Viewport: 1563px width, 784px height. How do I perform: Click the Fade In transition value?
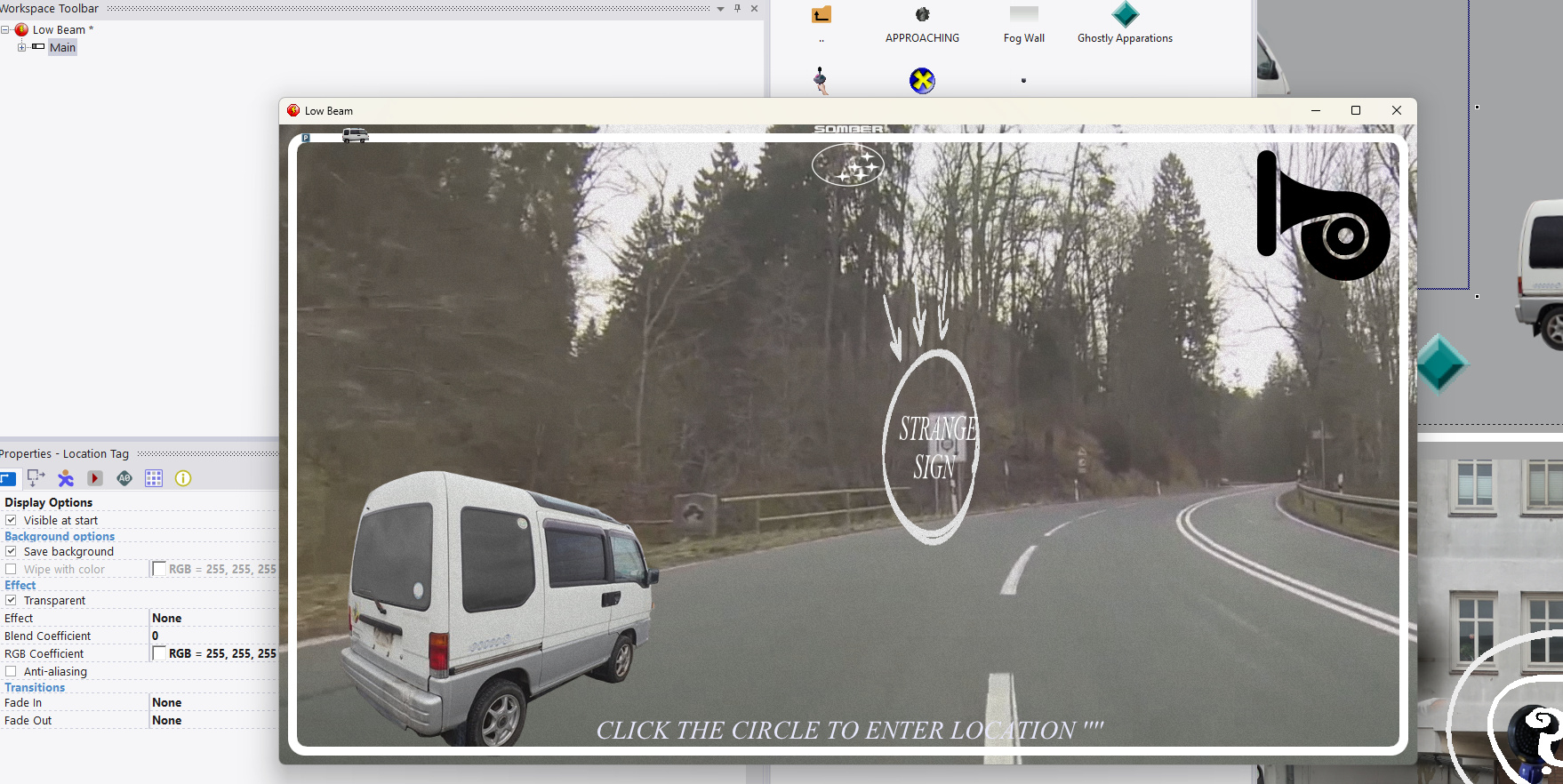(x=213, y=702)
